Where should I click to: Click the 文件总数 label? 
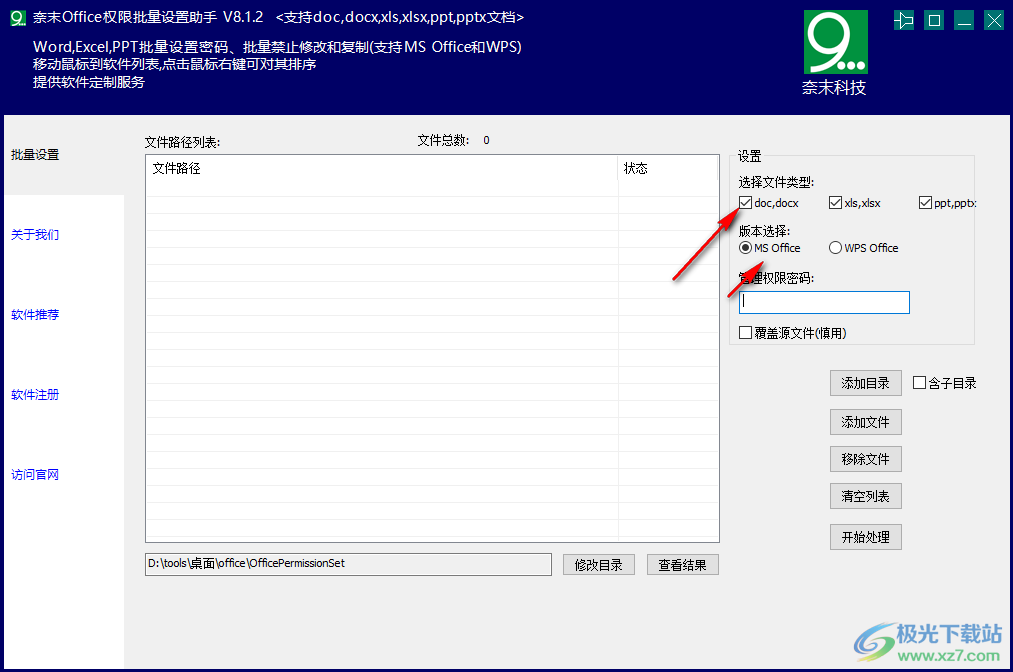click(443, 140)
